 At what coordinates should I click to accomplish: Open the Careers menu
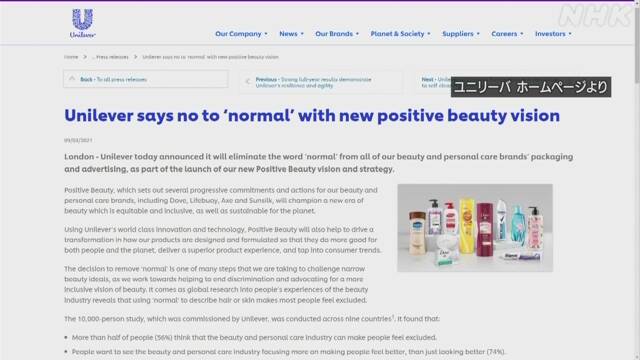click(x=507, y=34)
